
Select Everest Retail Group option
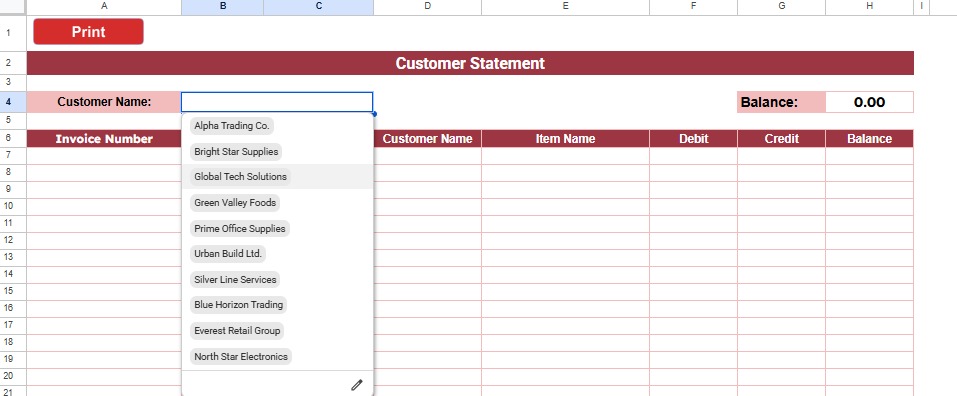click(237, 331)
